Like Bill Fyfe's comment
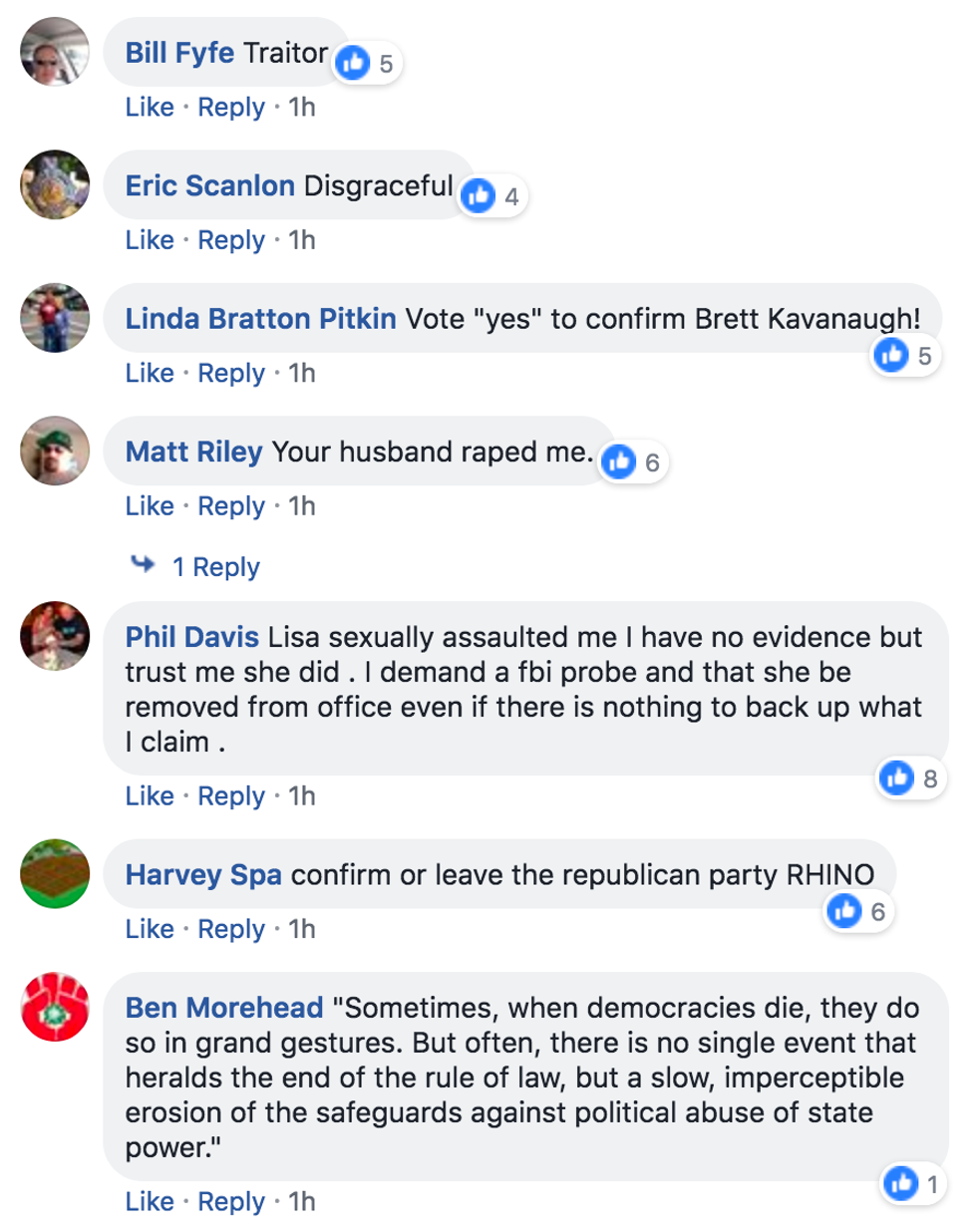Viewport: 977px width, 1232px height. [149, 107]
